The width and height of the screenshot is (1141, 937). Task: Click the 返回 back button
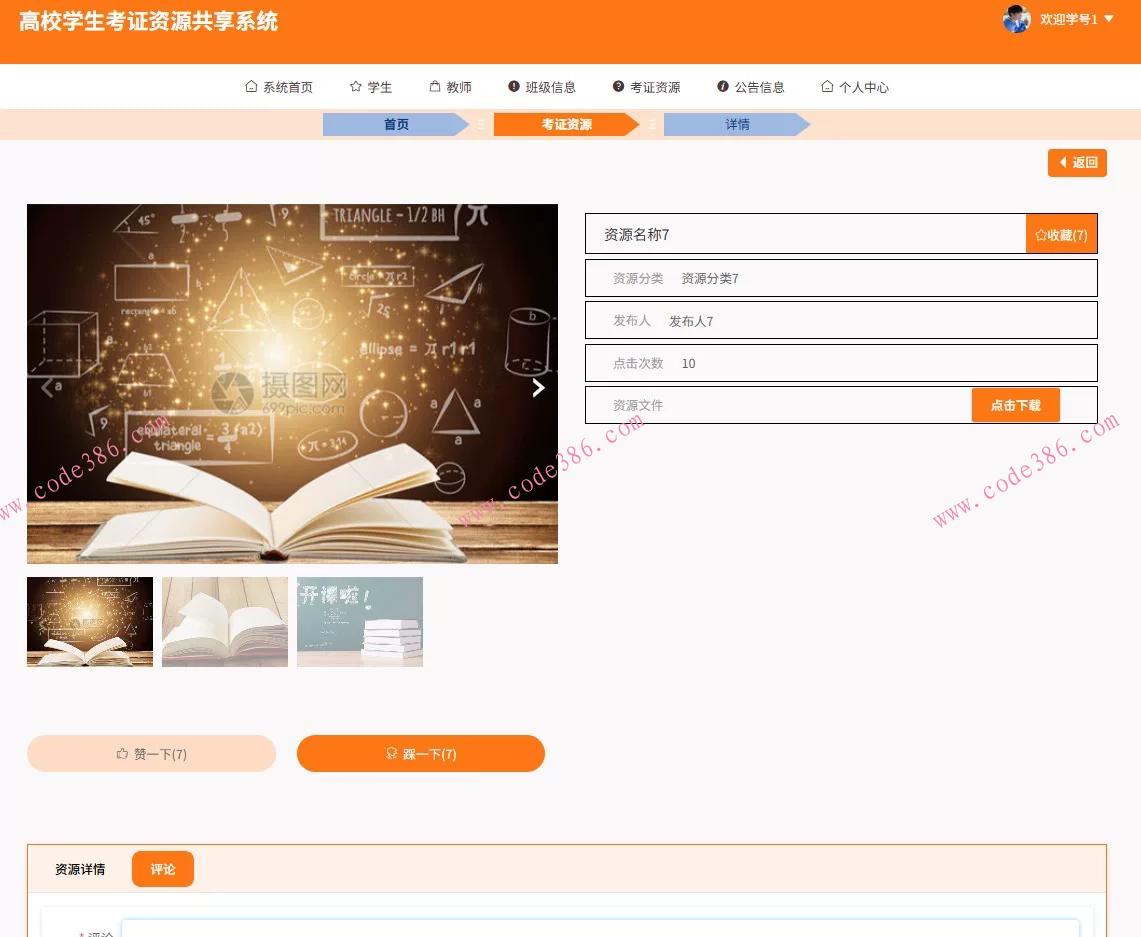1077,162
